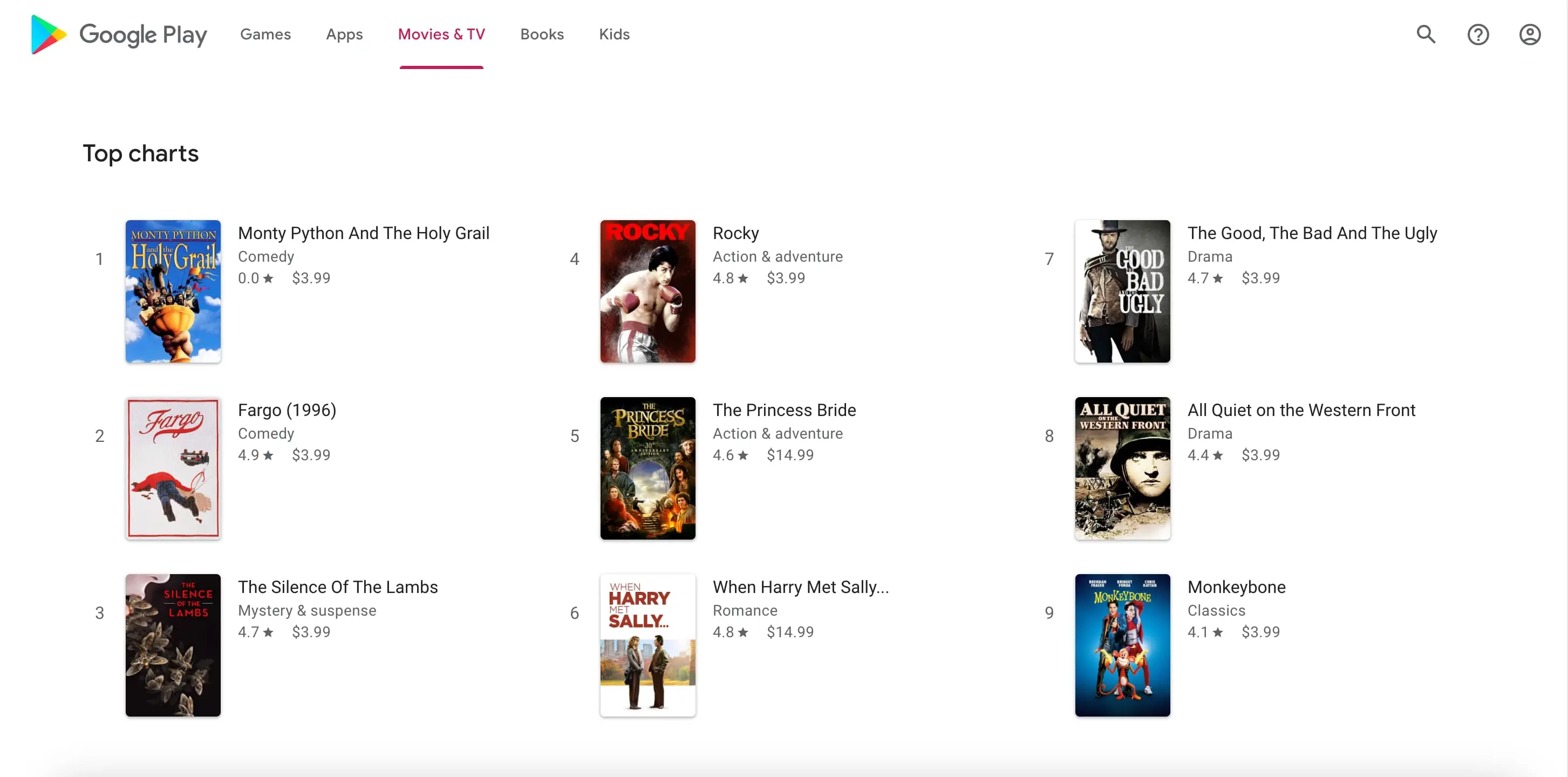Click the Drama genre under All Quiet
1568x777 pixels.
(1210, 434)
